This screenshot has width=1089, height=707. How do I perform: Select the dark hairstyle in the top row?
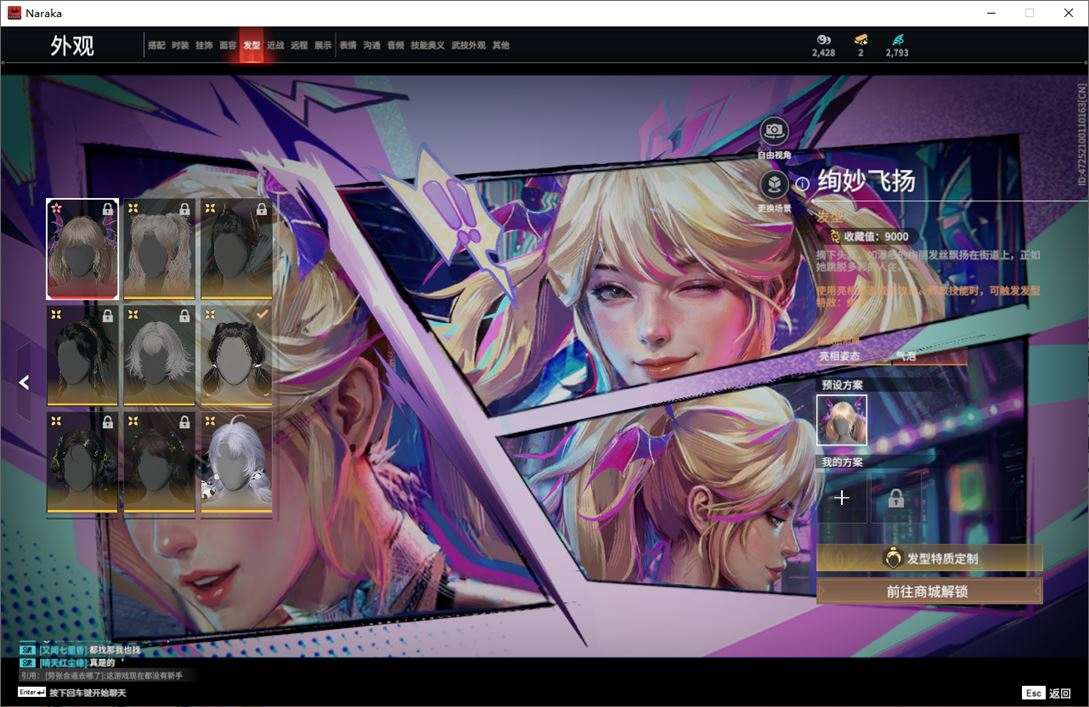click(236, 249)
